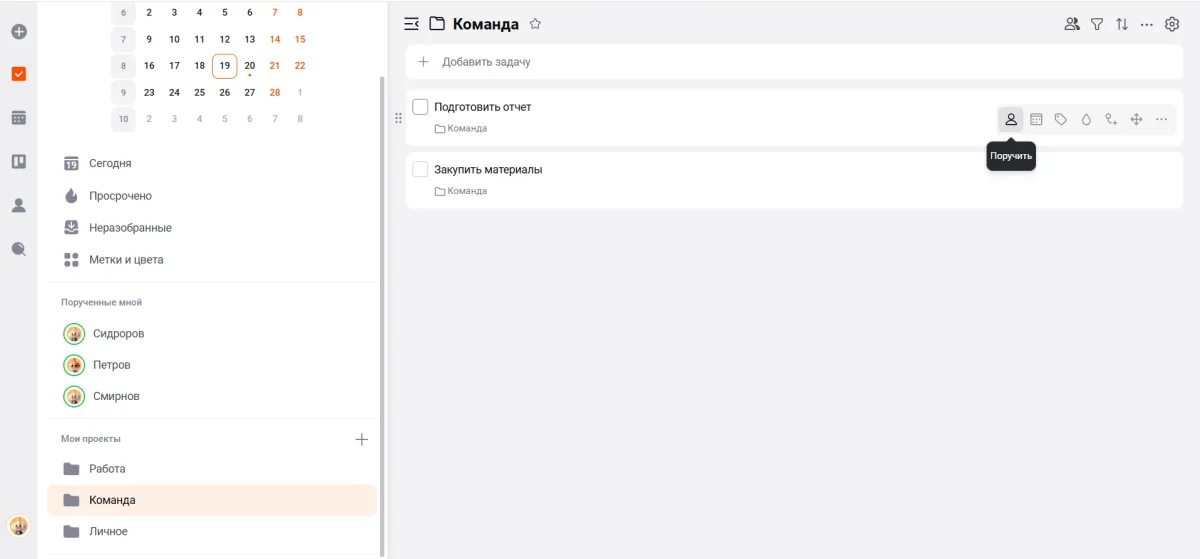1200x559 pixels.
Task: Check off the Подготовить отчет task
Action: pyautogui.click(x=420, y=107)
